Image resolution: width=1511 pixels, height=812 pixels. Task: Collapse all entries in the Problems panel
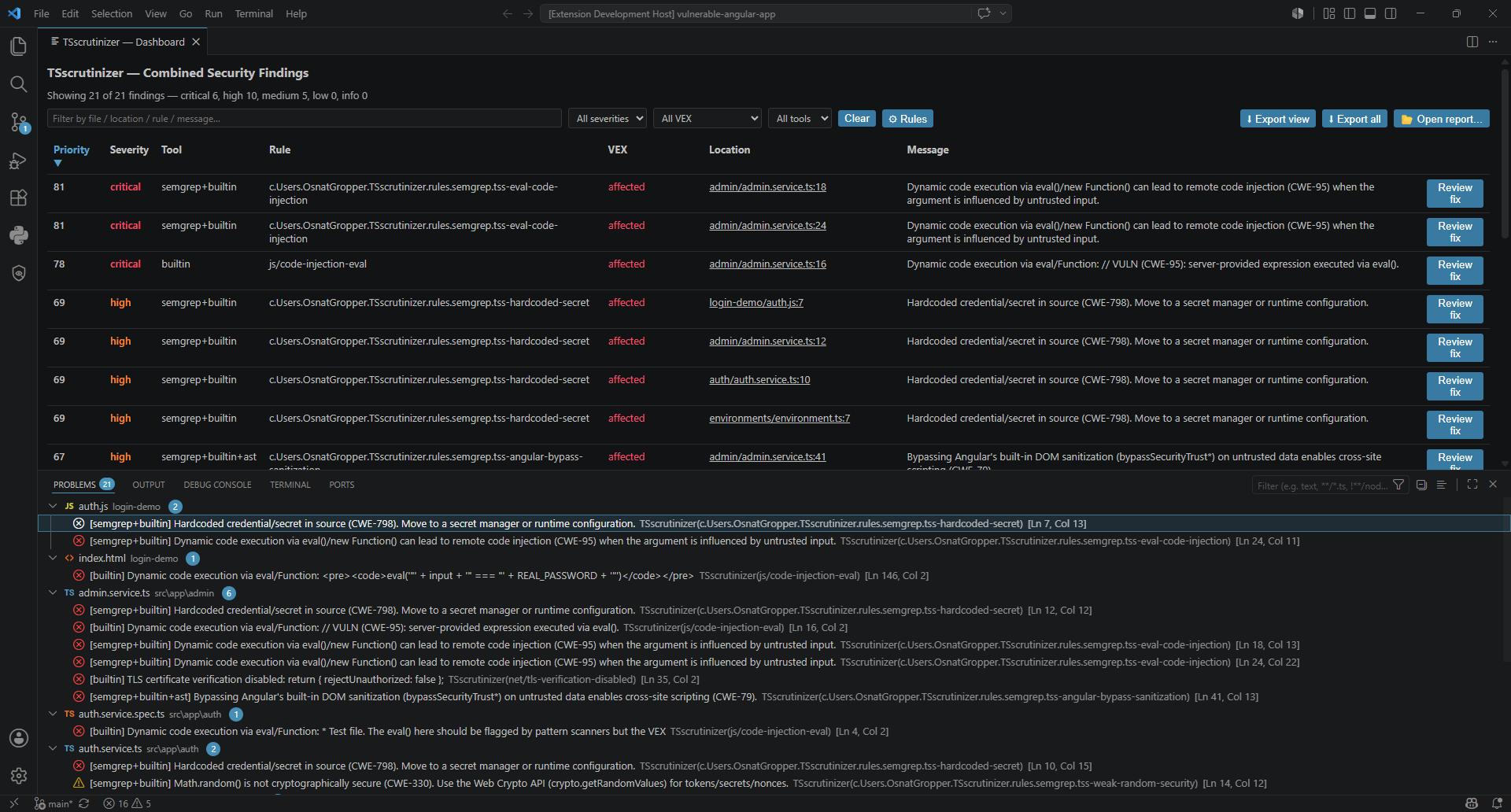(x=1421, y=485)
